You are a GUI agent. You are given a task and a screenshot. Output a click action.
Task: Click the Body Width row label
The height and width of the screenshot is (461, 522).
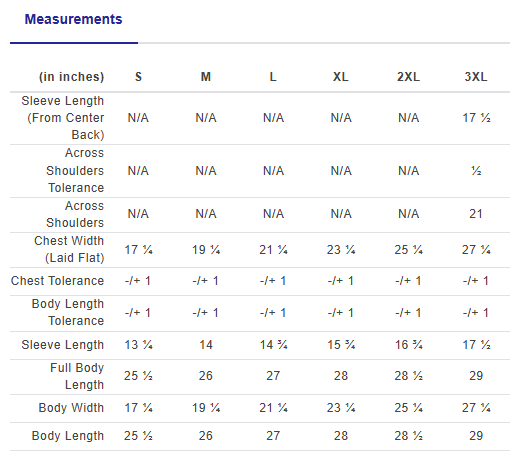(71, 408)
